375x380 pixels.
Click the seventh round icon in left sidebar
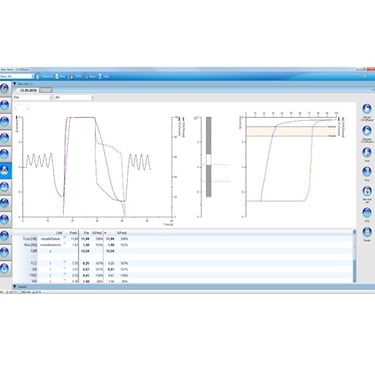click(x=4, y=187)
